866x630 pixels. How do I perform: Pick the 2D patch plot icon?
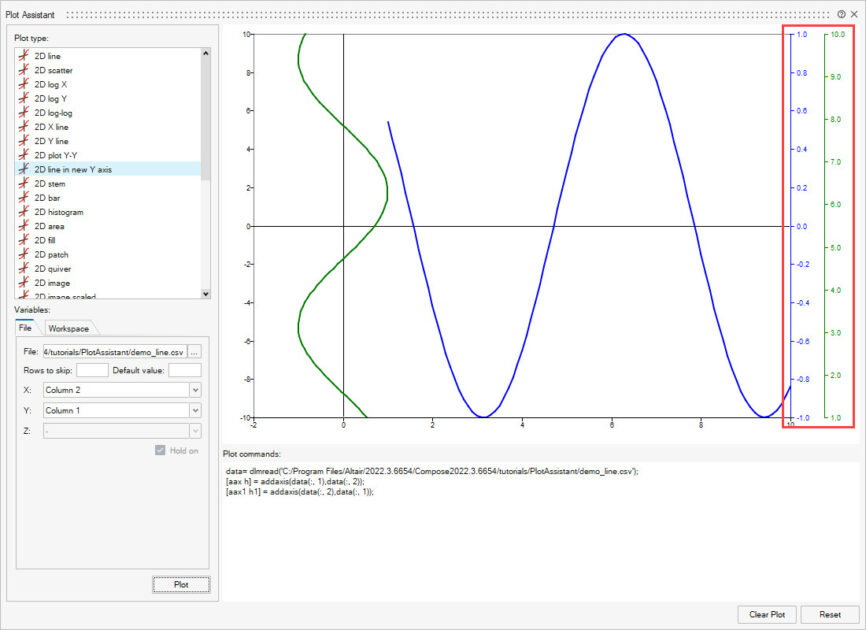point(24,255)
